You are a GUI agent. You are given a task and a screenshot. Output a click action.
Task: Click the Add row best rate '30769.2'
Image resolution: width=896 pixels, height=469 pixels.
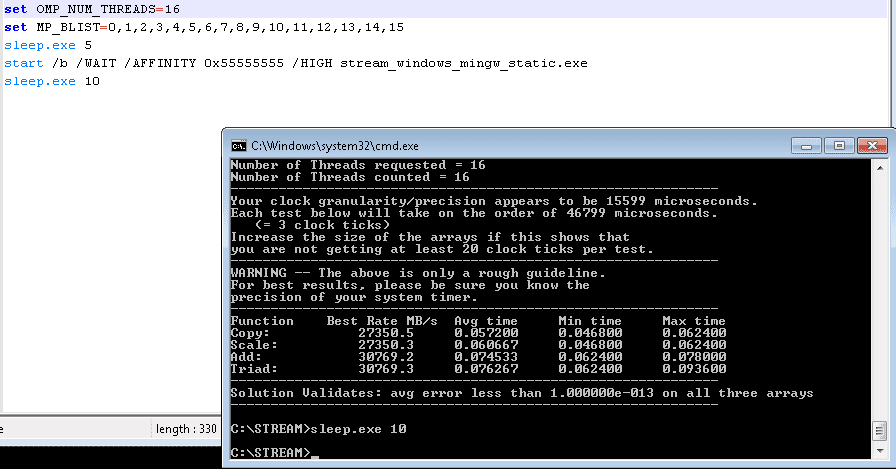coord(386,357)
